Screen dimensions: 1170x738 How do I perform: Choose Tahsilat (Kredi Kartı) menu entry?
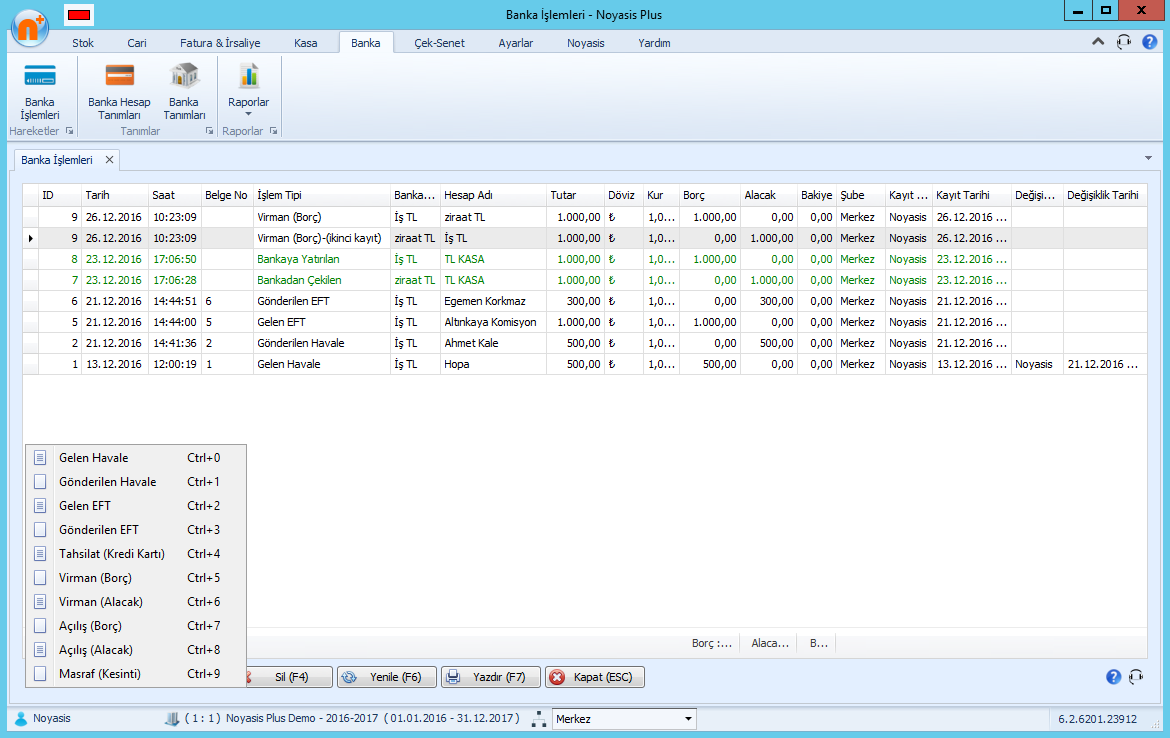pos(136,554)
